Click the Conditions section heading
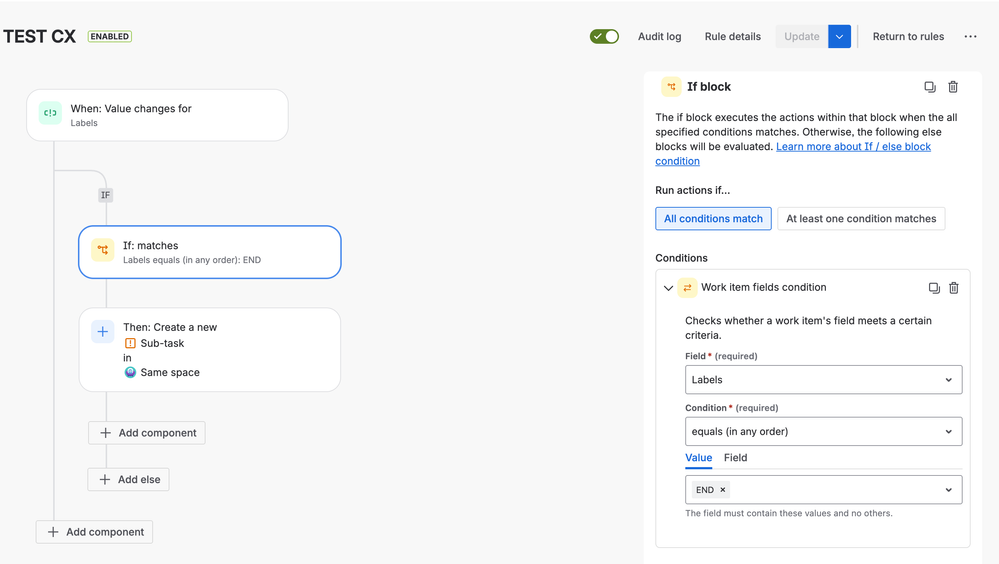999x564 pixels. coord(681,258)
